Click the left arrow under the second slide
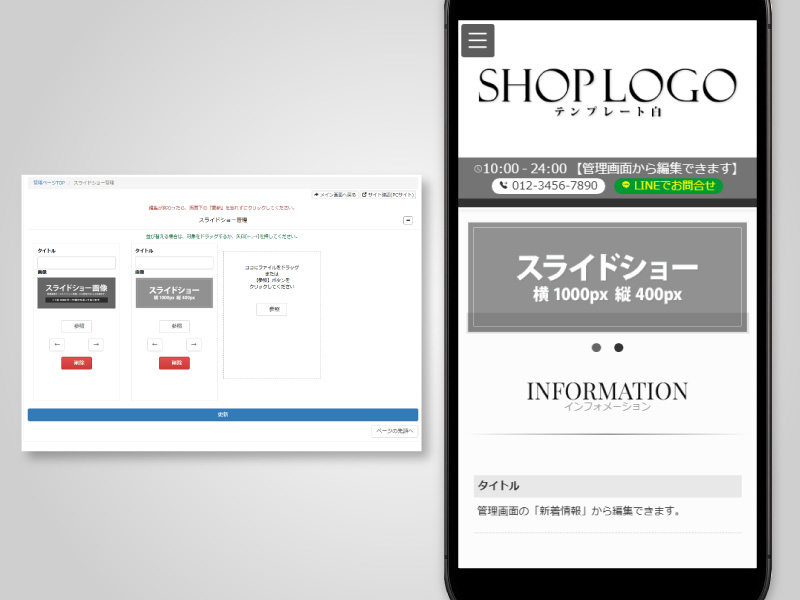This screenshot has width=800, height=600. (155, 344)
